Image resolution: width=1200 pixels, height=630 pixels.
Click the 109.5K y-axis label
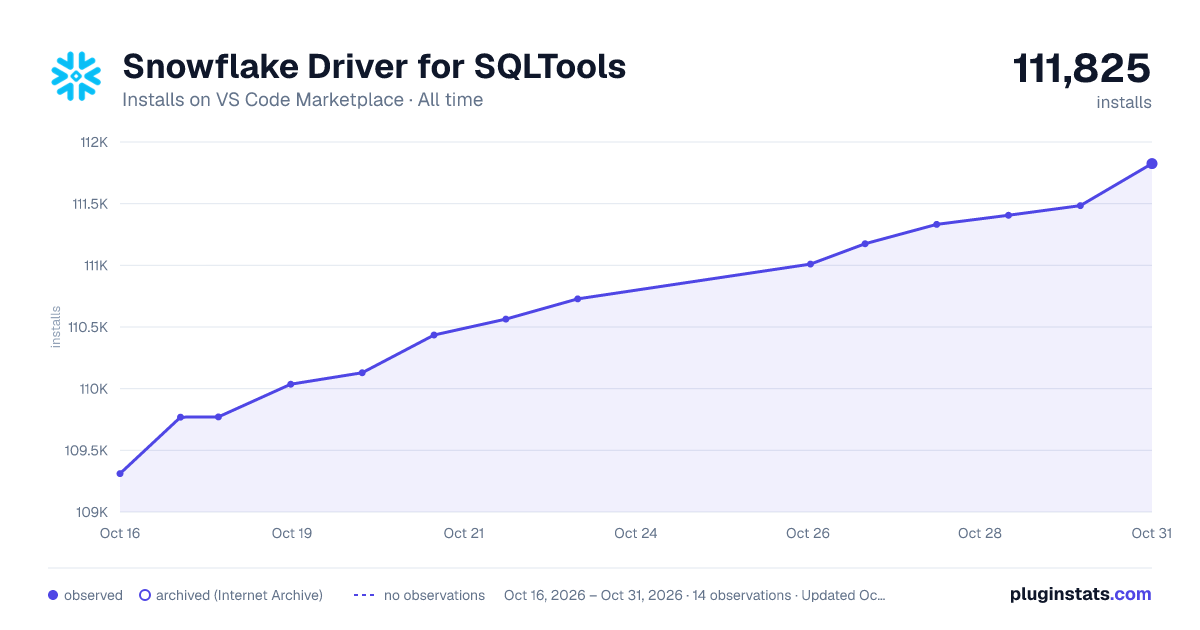coord(86,451)
